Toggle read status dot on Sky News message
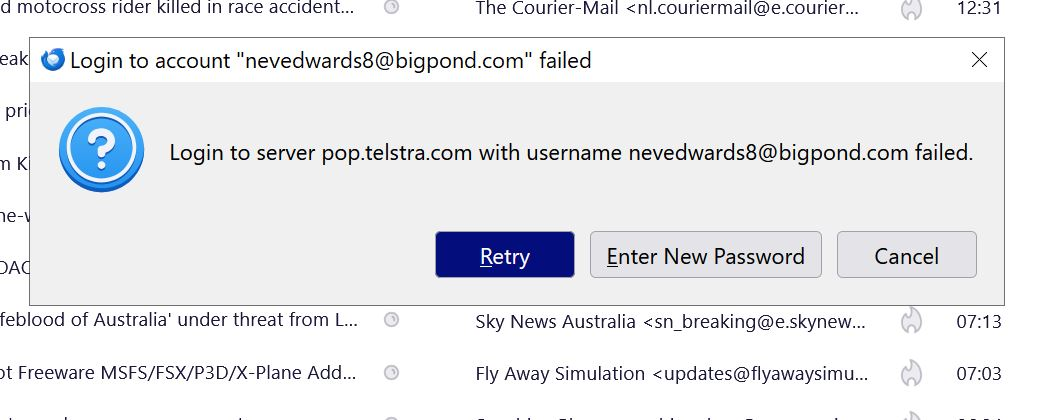Viewport: 1047px width, 420px height. click(x=392, y=320)
